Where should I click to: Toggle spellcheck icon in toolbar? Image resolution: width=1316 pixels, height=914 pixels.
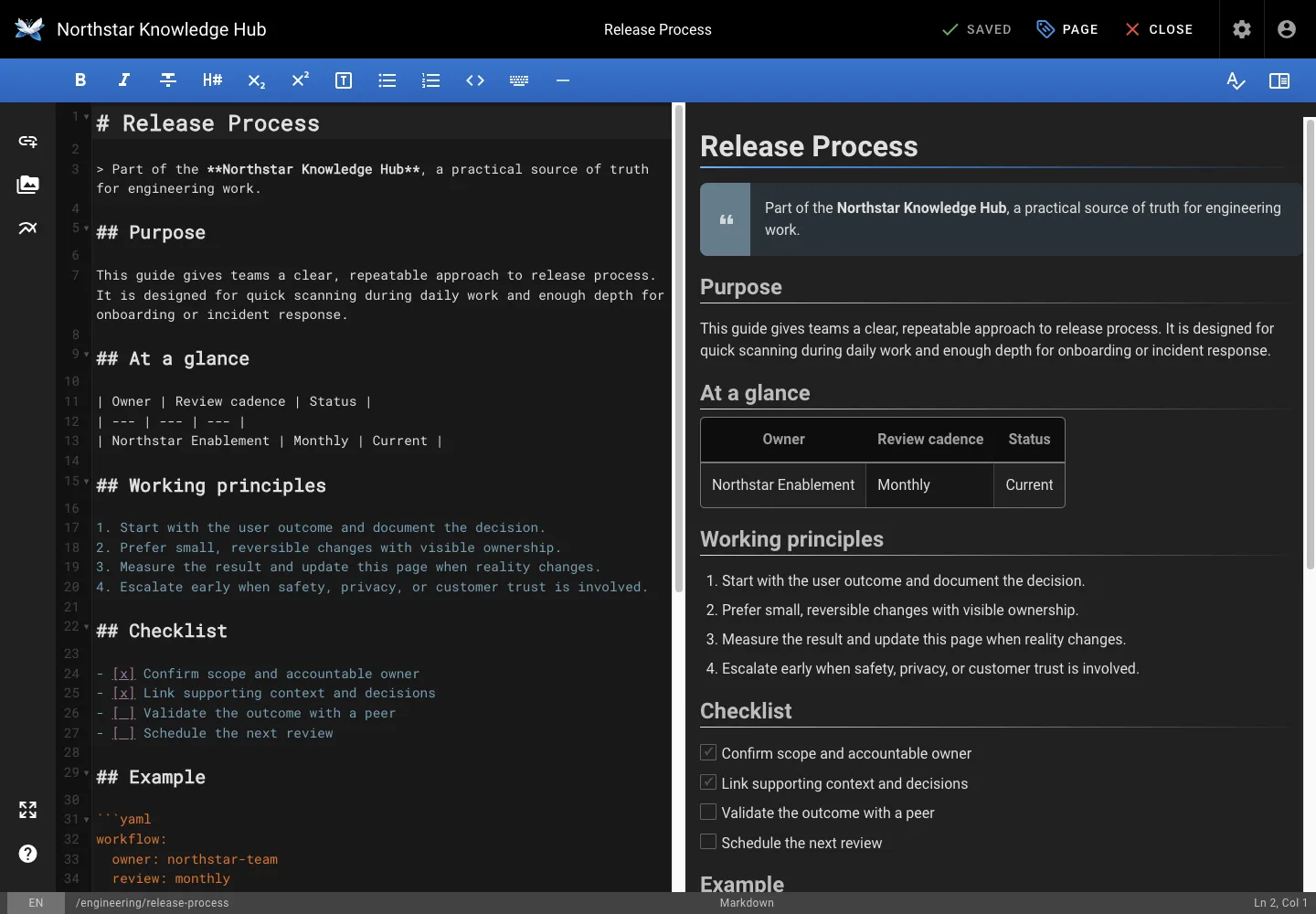point(1236,80)
